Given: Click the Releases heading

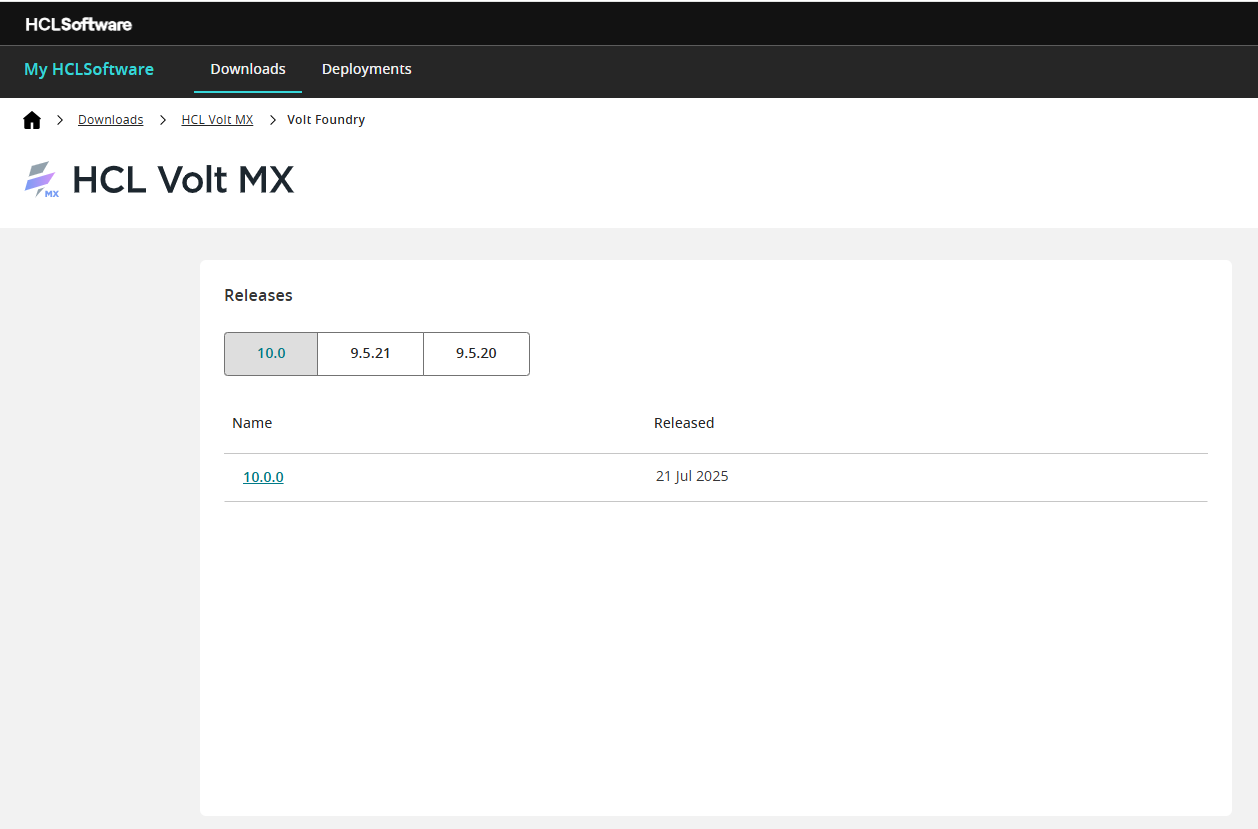Looking at the screenshot, I should (x=258, y=295).
